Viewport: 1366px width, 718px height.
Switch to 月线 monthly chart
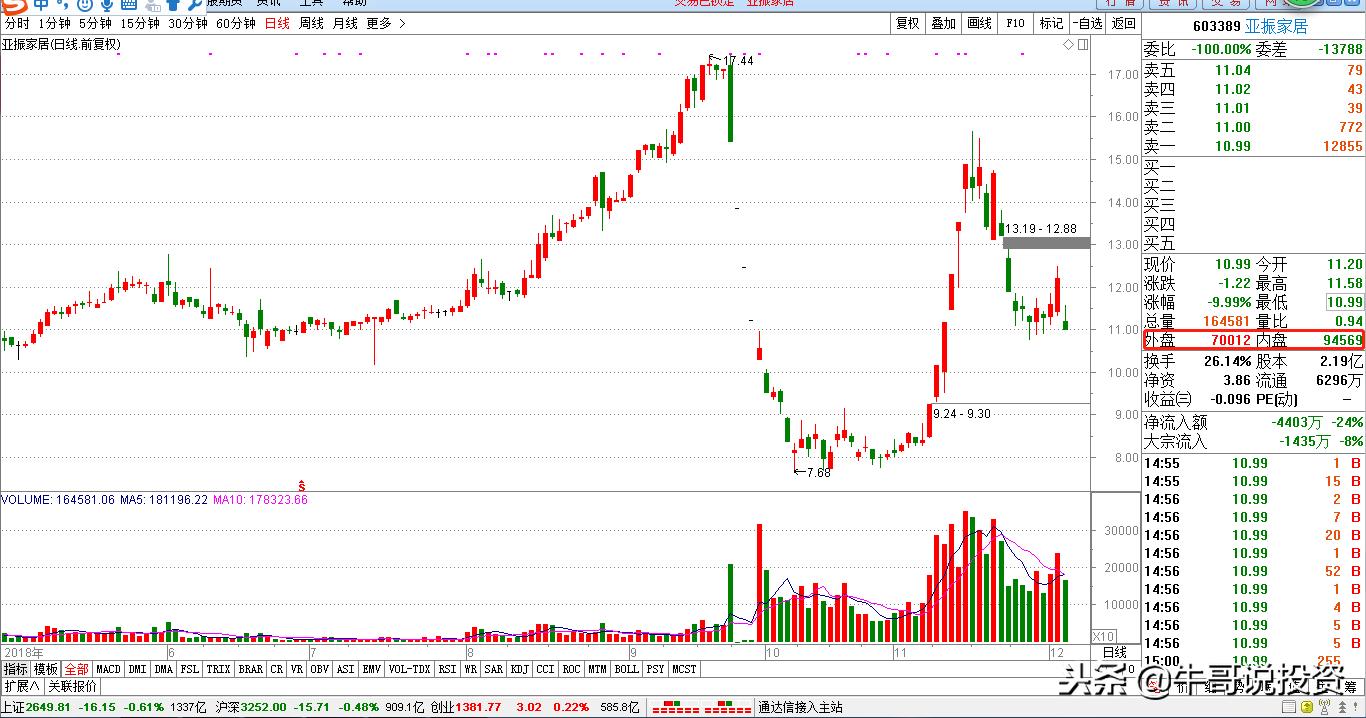click(345, 23)
